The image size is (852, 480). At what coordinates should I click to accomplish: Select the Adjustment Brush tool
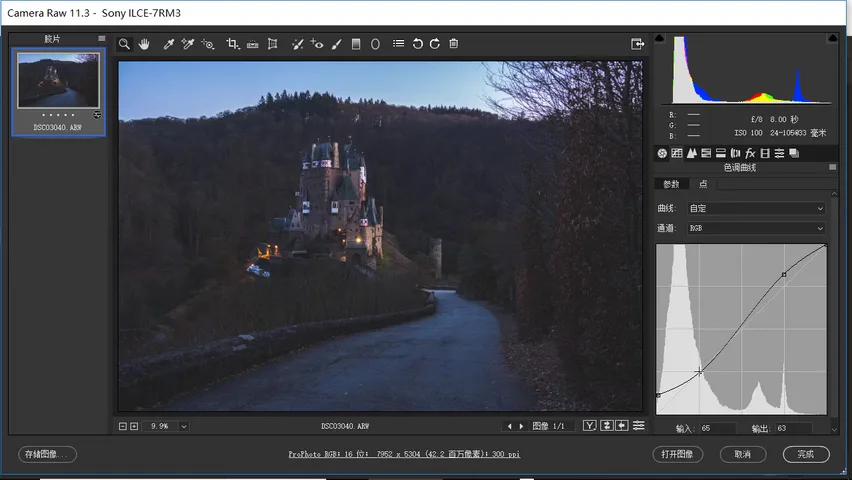337,44
